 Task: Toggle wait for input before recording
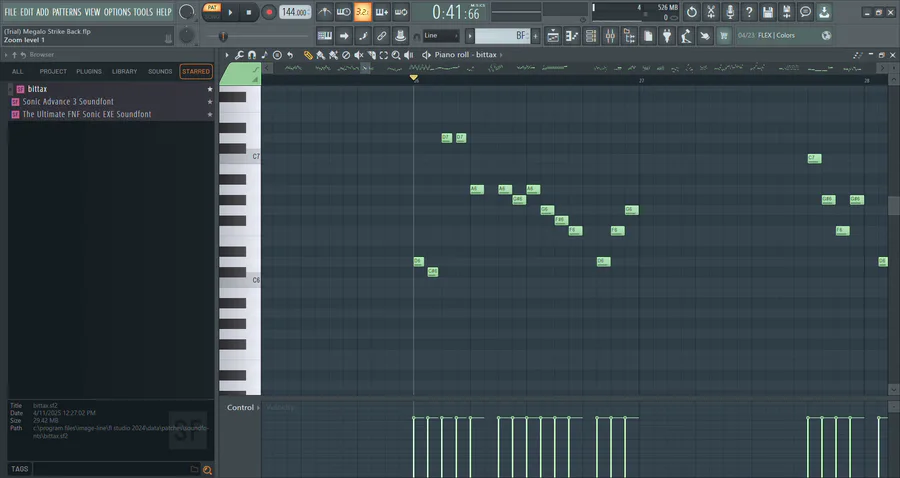(x=344, y=12)
